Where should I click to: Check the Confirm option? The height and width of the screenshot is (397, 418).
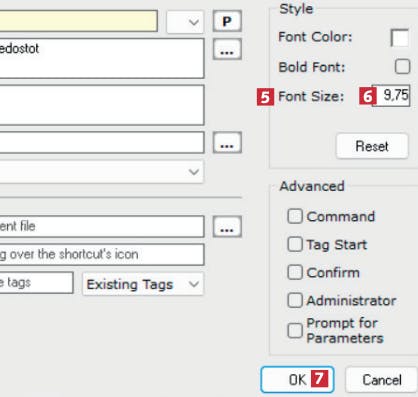295,272
